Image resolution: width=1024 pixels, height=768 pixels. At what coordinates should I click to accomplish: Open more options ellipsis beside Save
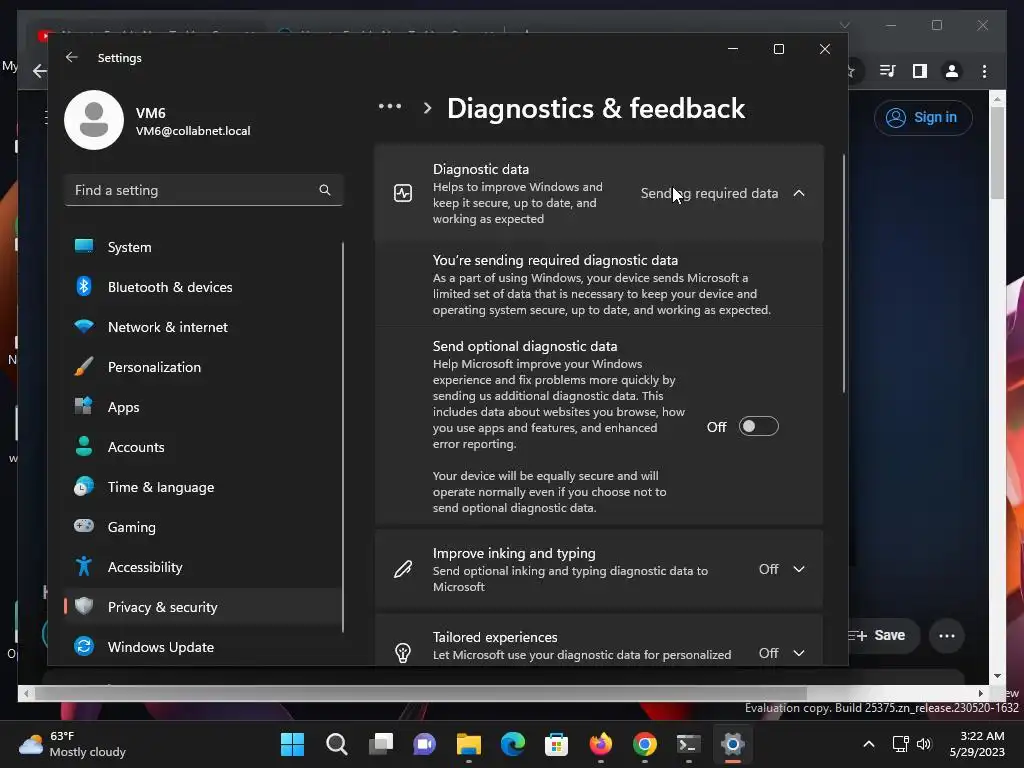947,635
